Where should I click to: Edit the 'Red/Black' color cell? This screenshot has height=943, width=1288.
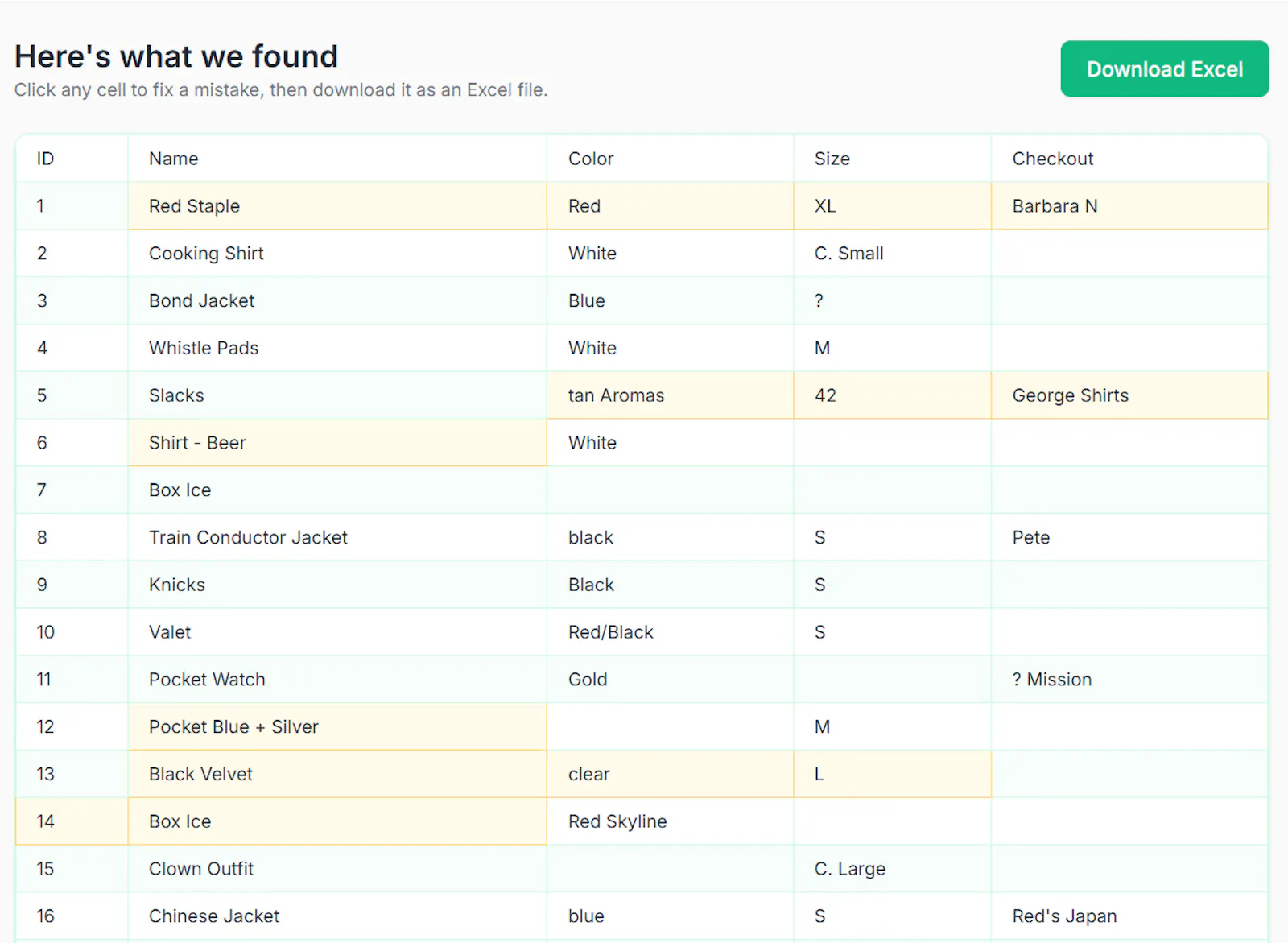click(x=670, y=632)
